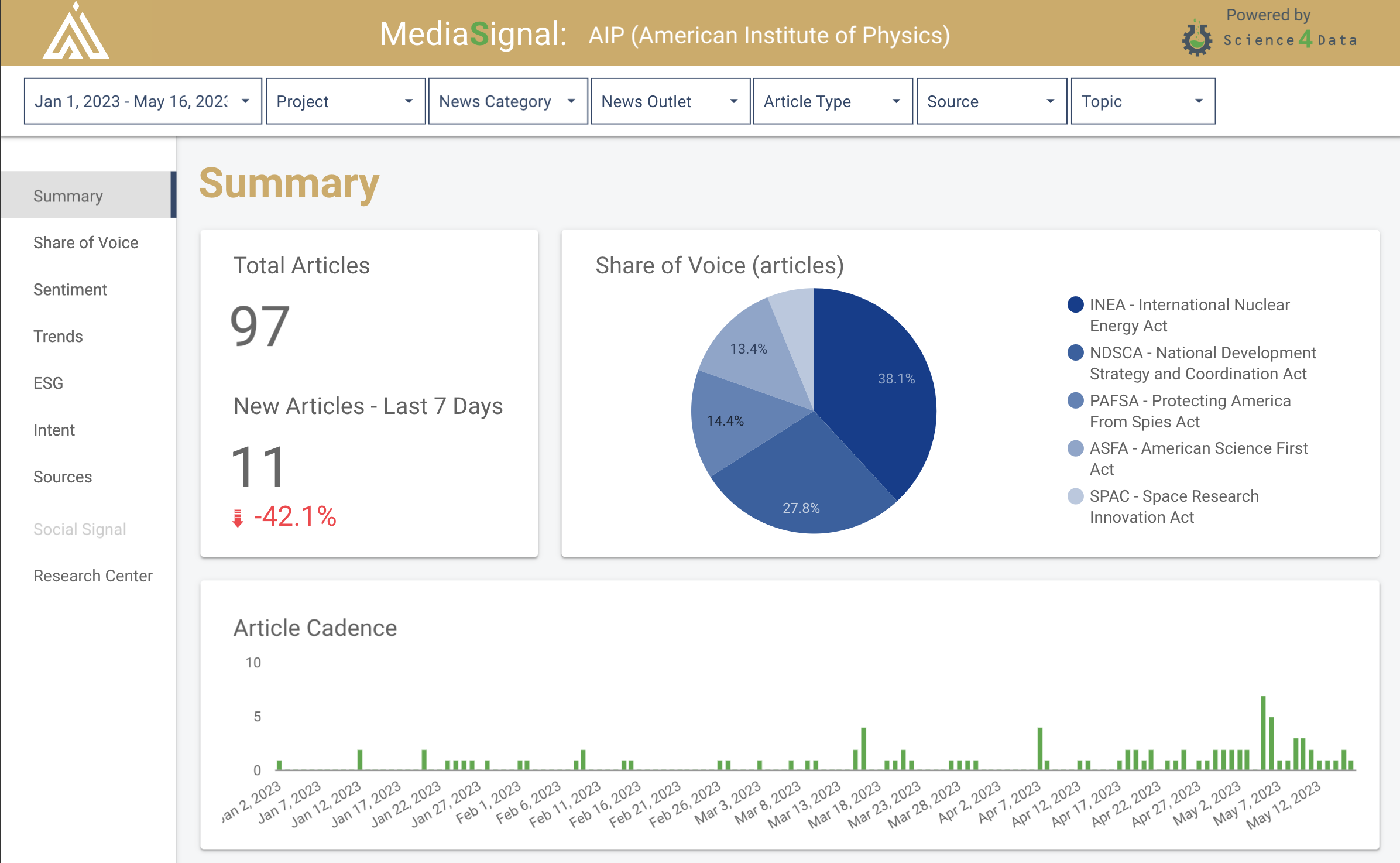
Task: Expand the News Outlet dropdown
Action: pos(670,101)
